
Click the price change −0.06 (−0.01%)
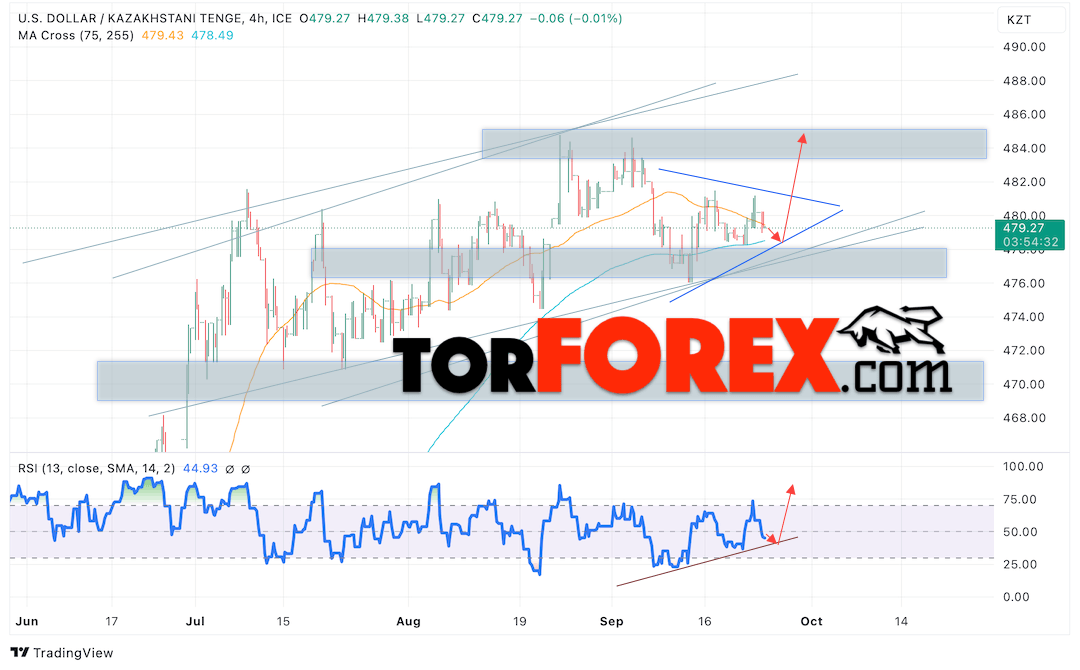point(576,19)
